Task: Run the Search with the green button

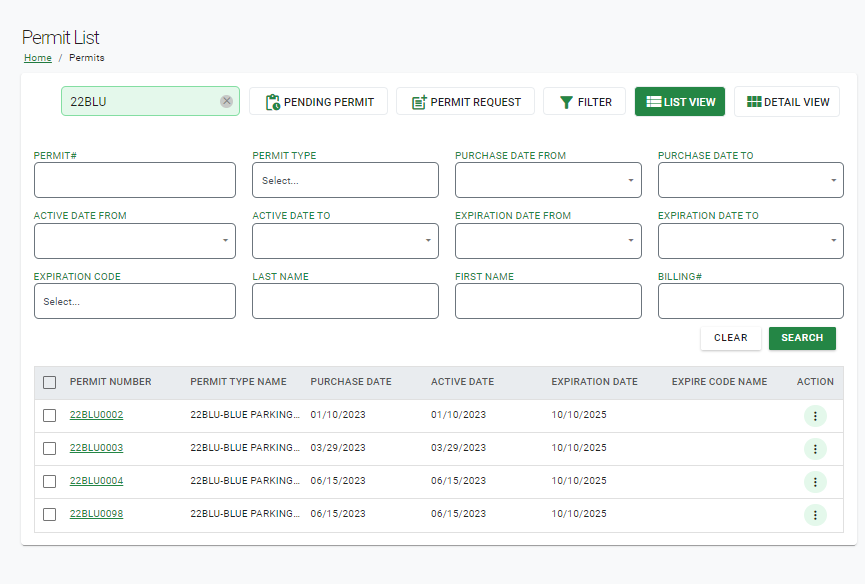Action: pos(802,338)
